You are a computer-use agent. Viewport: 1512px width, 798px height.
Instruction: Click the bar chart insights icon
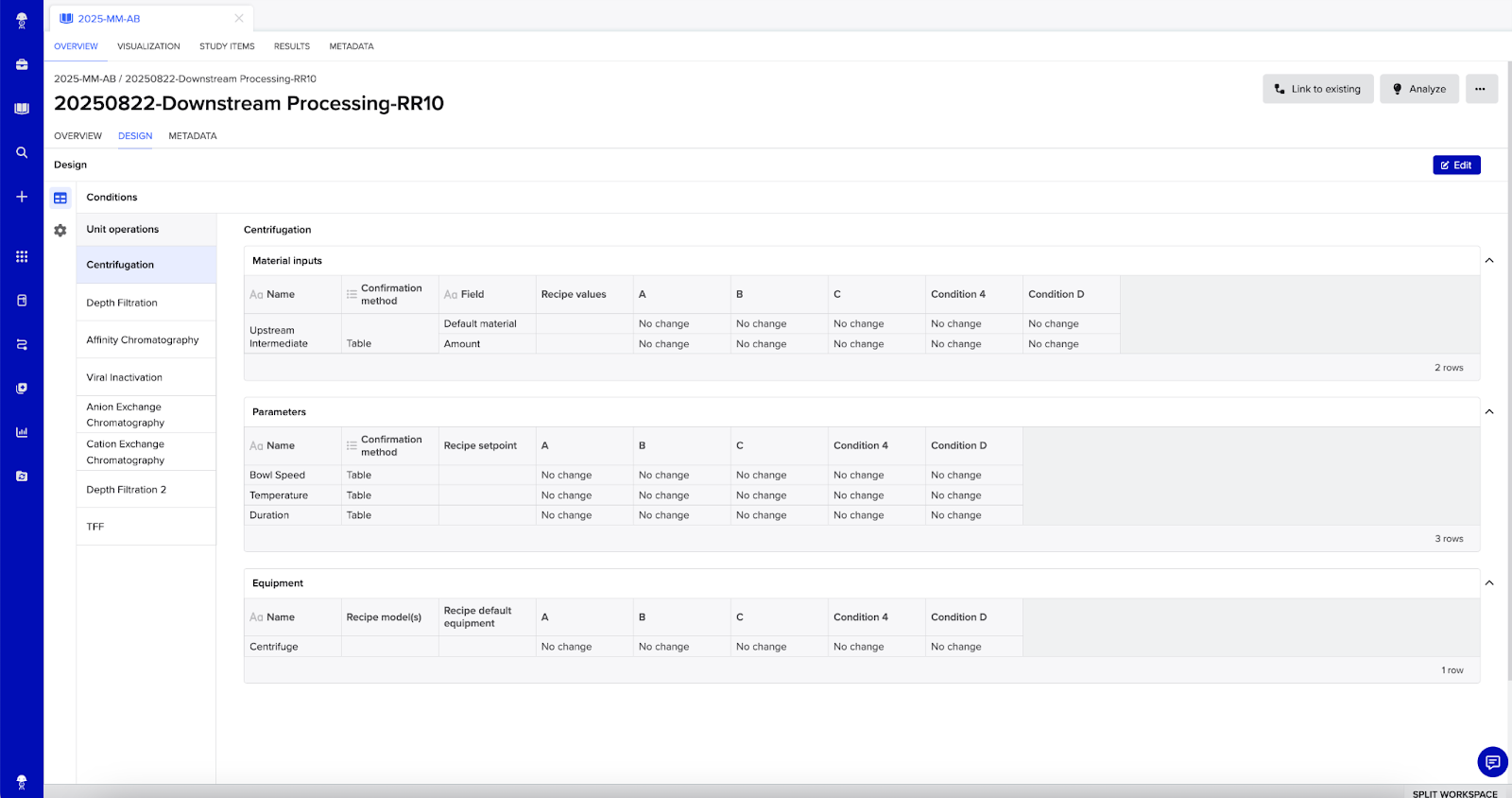(x=22, y=432)
